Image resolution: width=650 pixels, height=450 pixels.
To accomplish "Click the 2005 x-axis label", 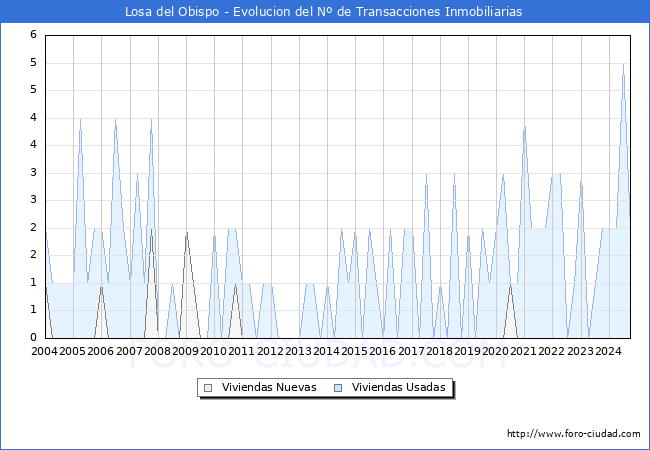I will [x=73, y=351].
